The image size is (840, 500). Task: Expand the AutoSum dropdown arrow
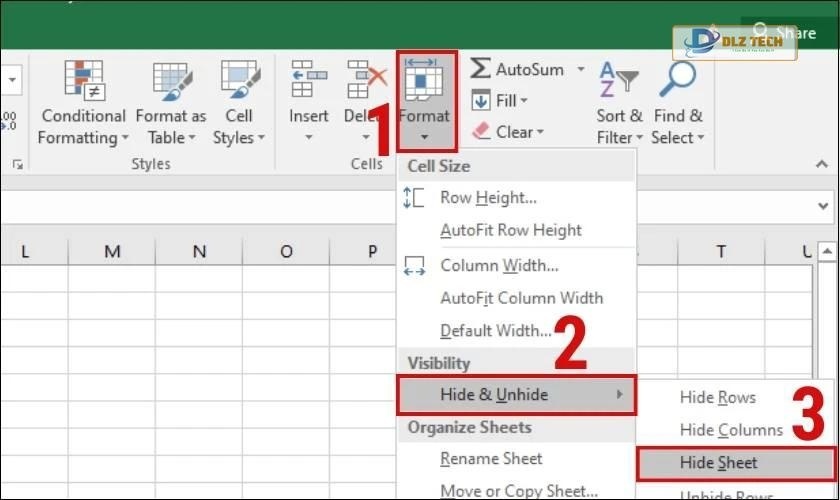(580, 70)
